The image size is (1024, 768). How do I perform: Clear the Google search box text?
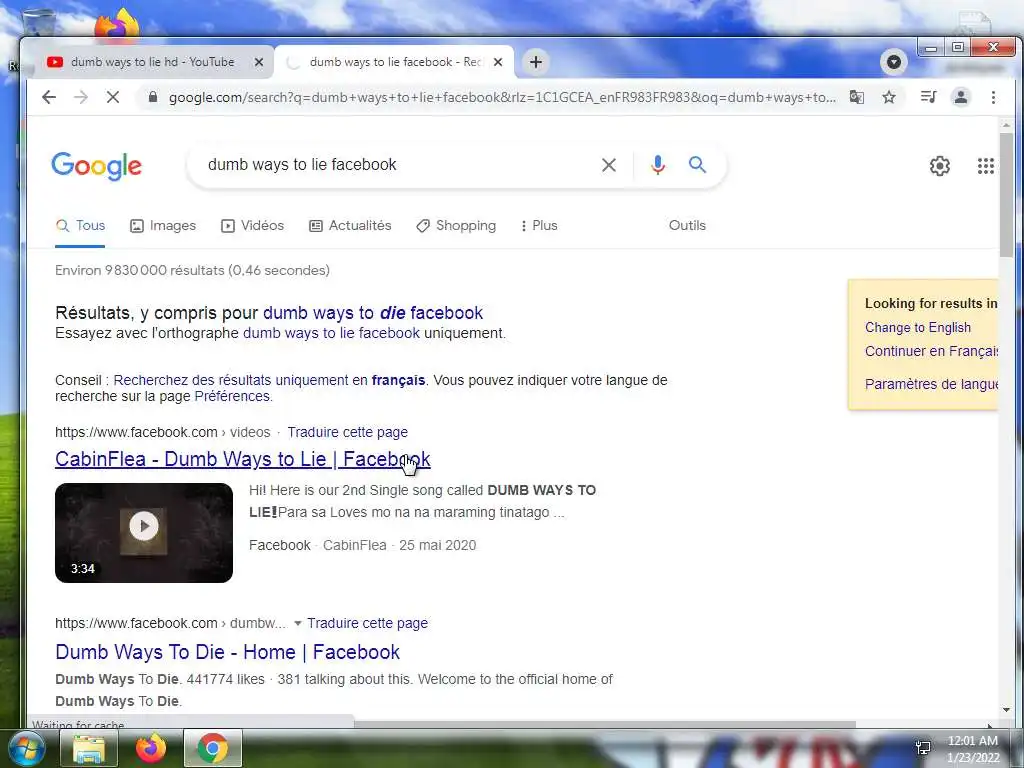(x=609, y=165)
